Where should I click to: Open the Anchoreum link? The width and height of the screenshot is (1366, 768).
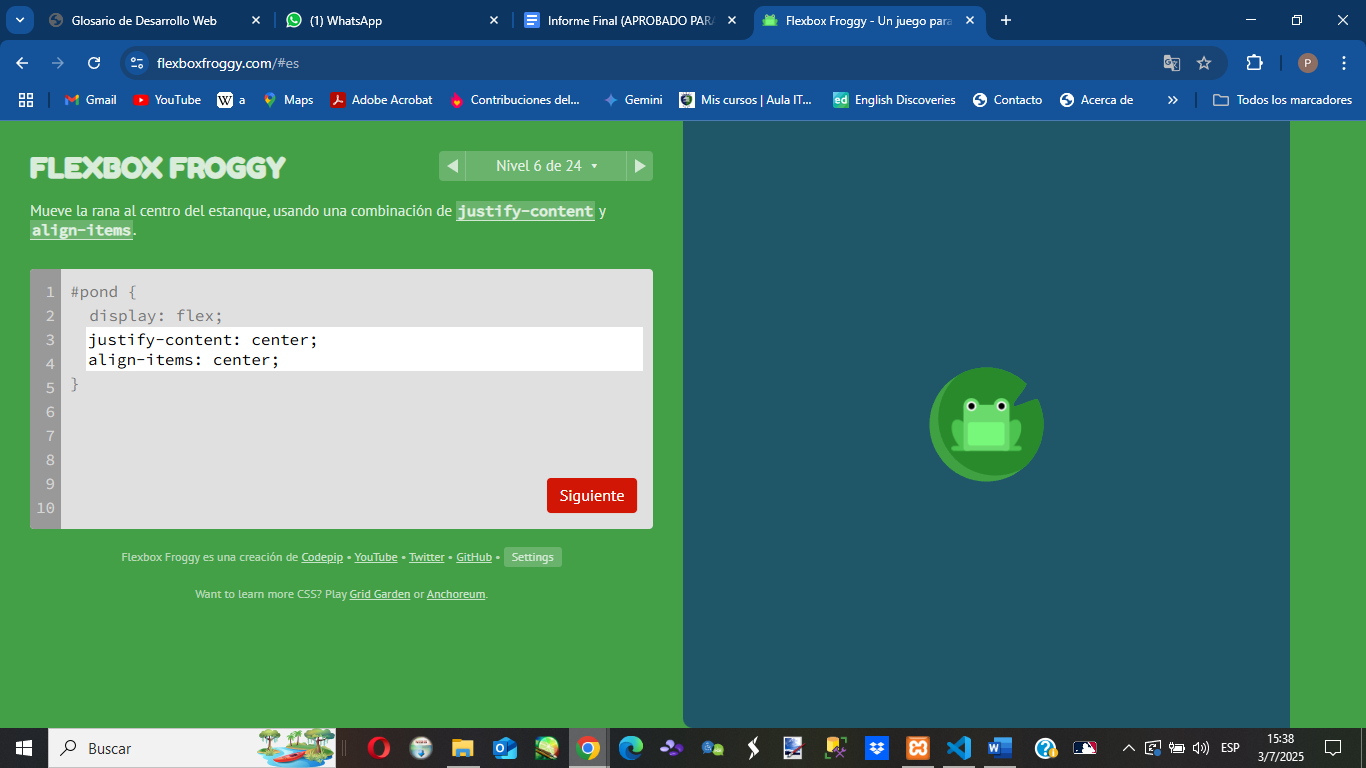pyautogui.click(x=456, y=594)
